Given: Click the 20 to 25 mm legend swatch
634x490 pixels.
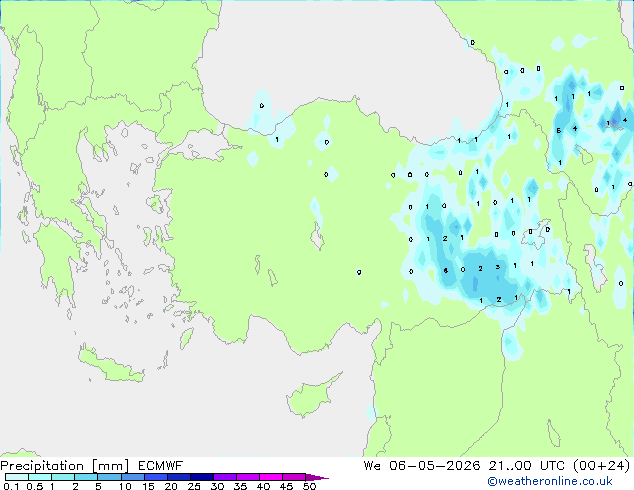Looking at the screenshot, I should click(179, 477).
